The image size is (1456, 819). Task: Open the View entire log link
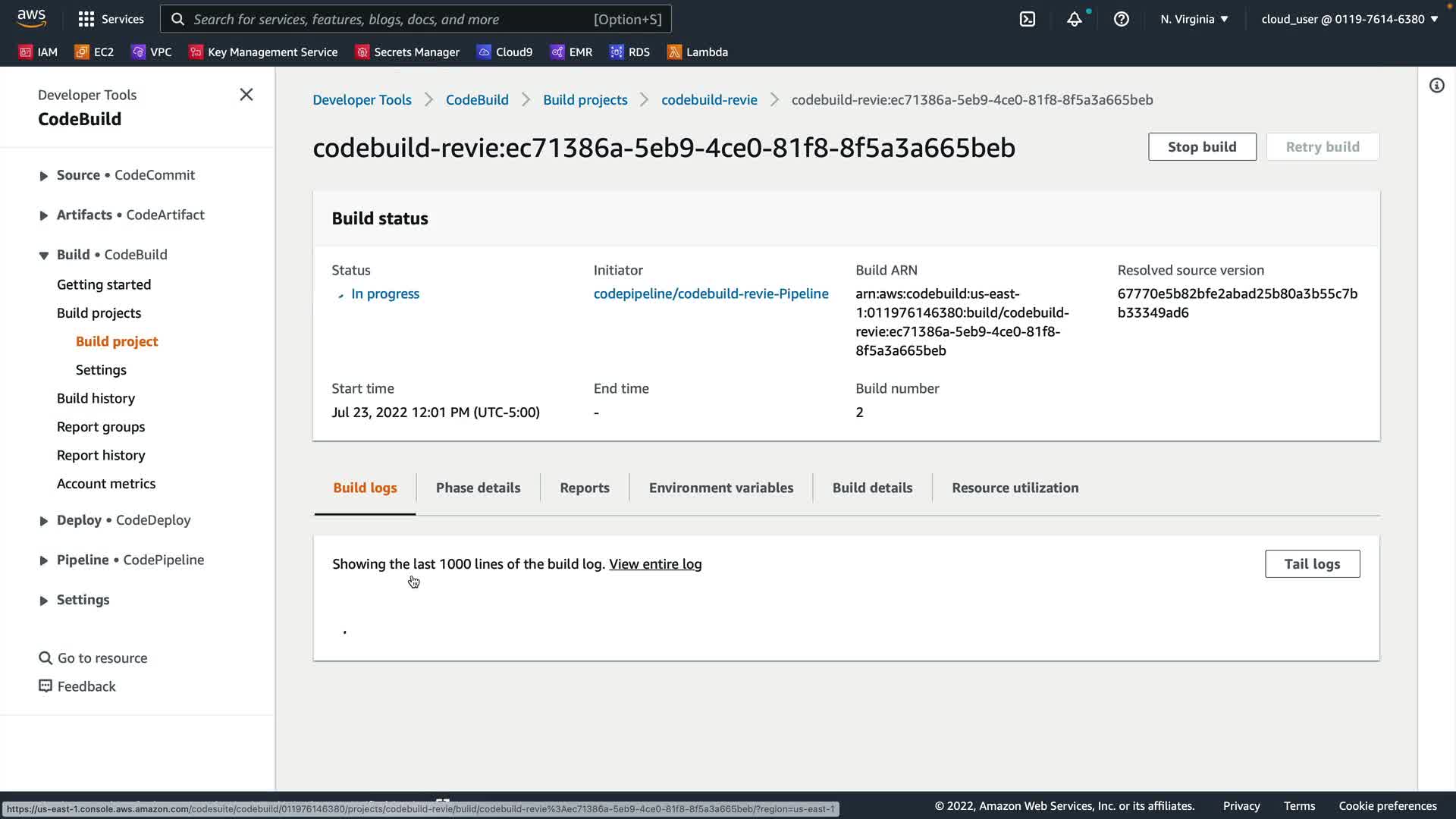click(655, 563)
